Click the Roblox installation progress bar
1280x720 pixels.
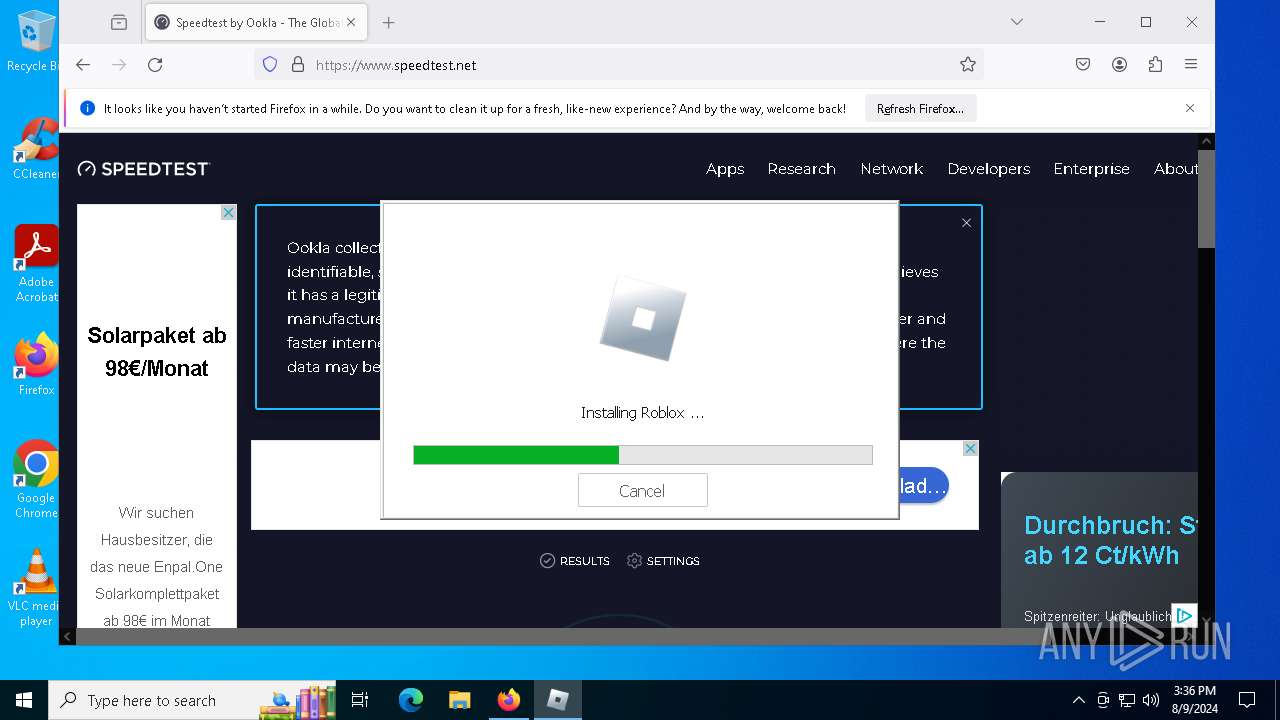tap(642, 455)
